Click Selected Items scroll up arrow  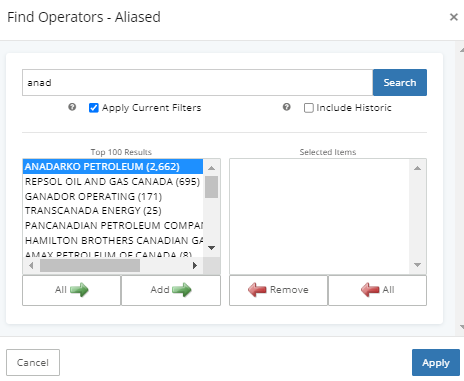click(417, 168)
